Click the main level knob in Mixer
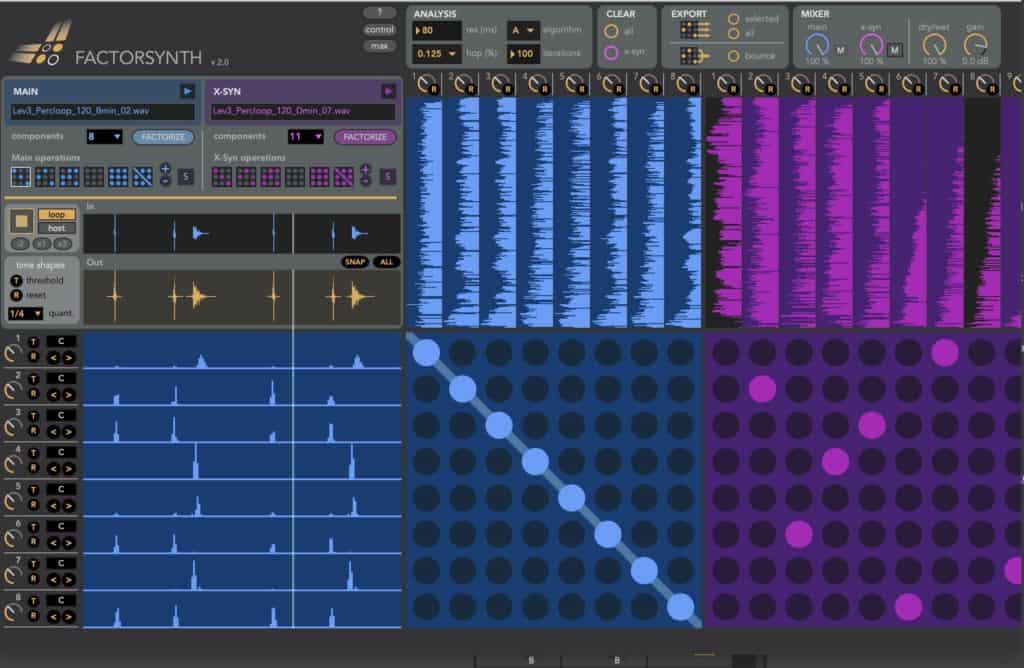1024x668 pixels. 816,46
